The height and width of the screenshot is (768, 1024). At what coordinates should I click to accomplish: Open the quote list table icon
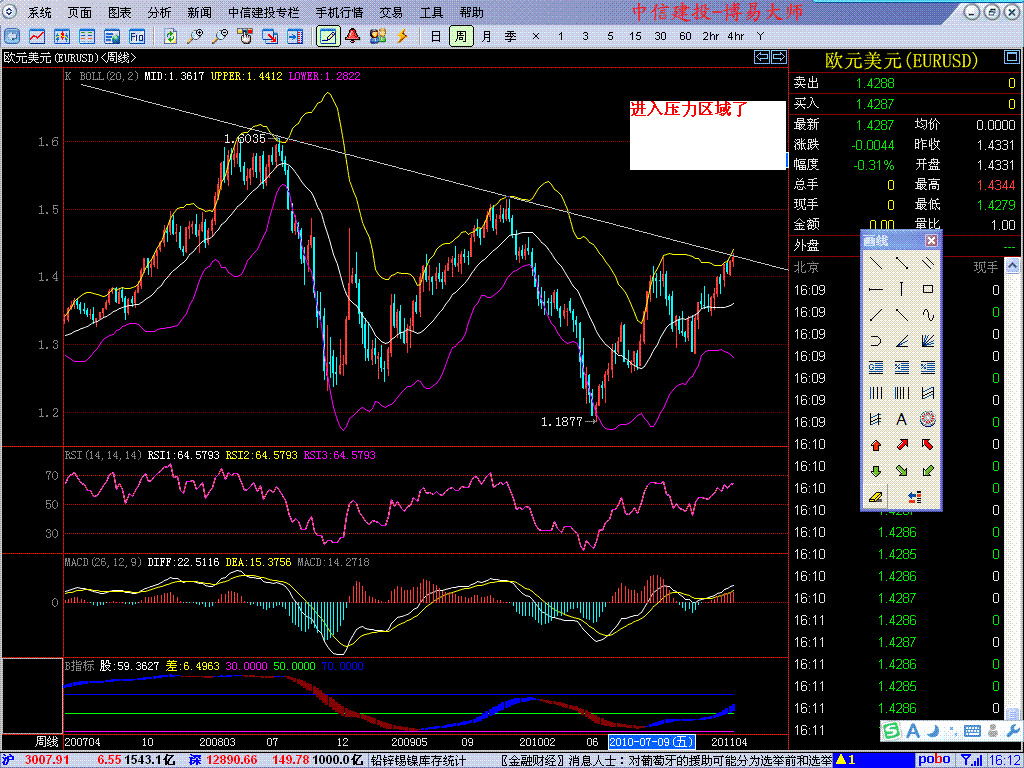tap(87, 36)
